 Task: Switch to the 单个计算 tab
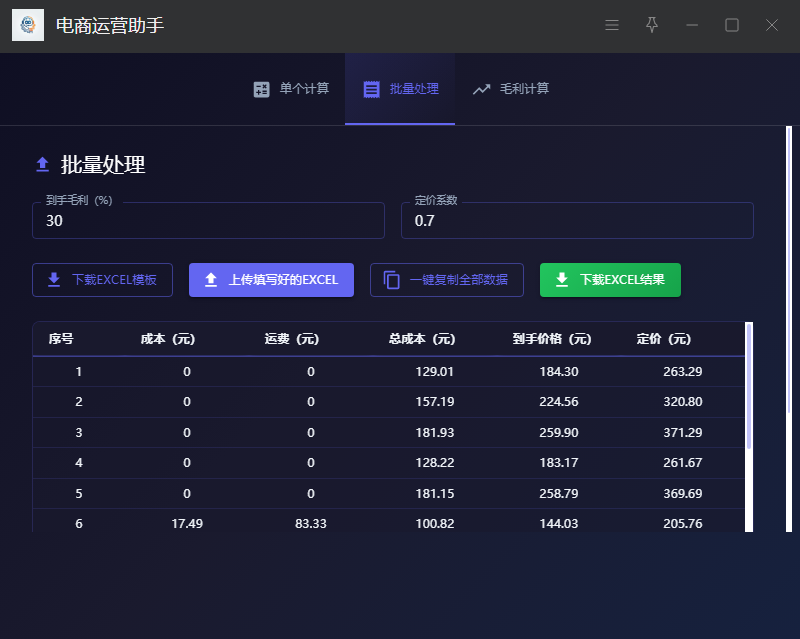tap(291, 89)
